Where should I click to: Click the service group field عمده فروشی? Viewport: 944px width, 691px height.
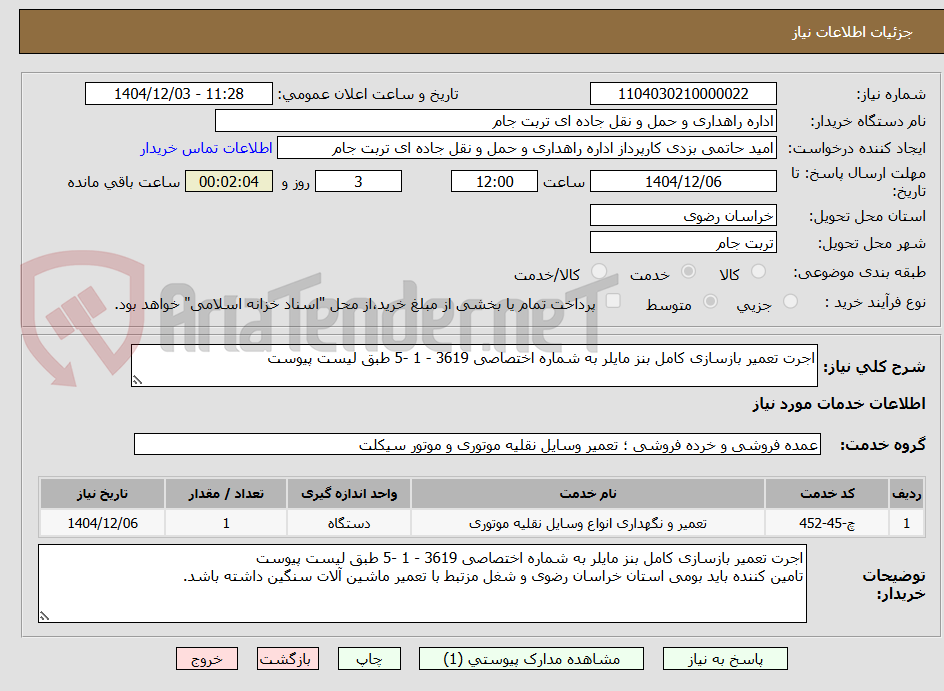[x=477, y=444]
